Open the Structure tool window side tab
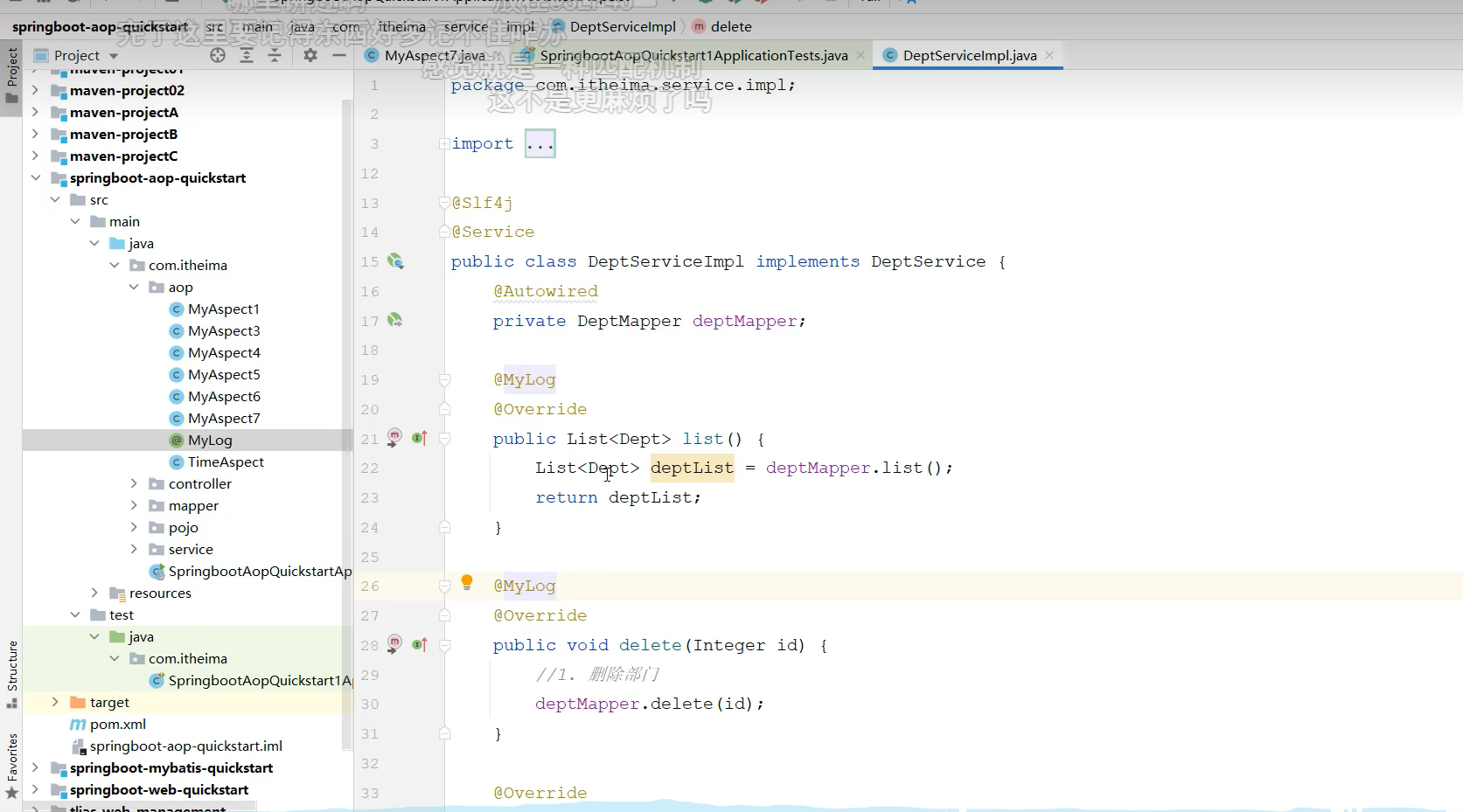This screenshot has width=1463, height=812. [x=11, y=674]
